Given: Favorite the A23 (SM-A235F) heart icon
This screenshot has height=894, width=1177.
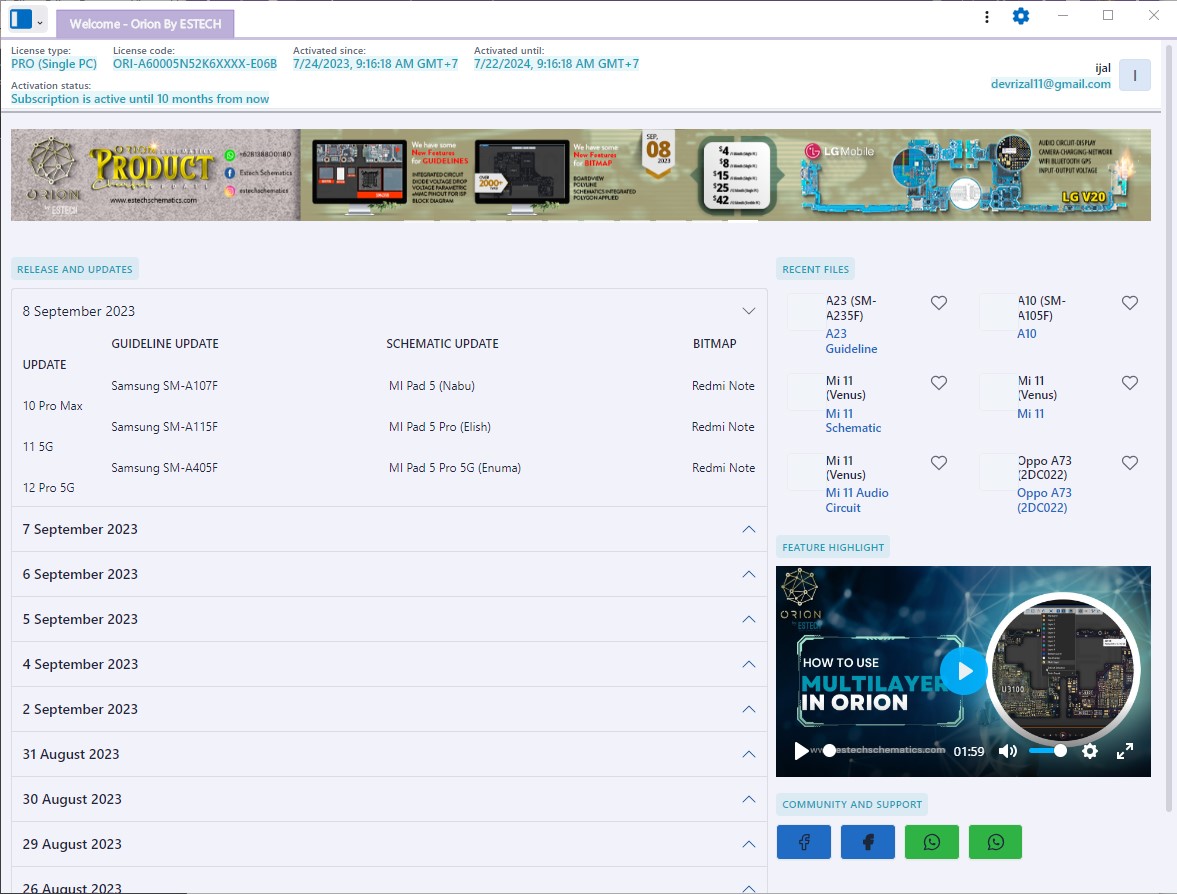Looking at the screenshot, I should (x=938, y=303).
